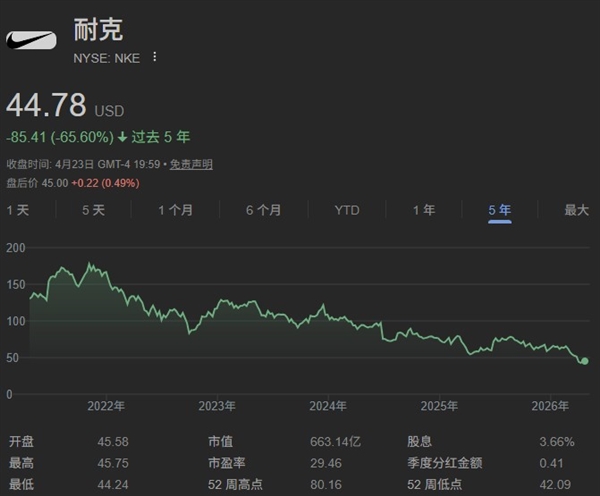Open the three-dot menu beside NYSE: NKE
600x496 pixels.
pyautogui.click(x=154, y=57)
